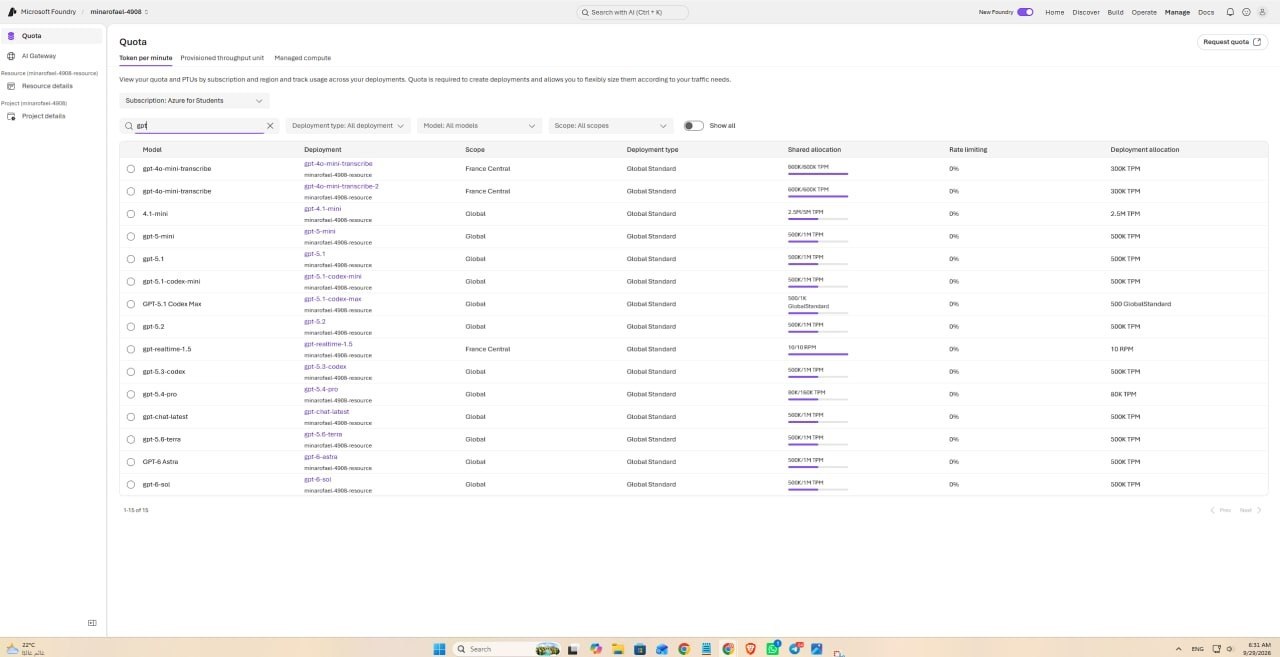The height and width of the screenshot is (657, 1280).
Task: Open the Scope: All scopes dropdown
Action: pyautogui.click(x=610, y=126)
